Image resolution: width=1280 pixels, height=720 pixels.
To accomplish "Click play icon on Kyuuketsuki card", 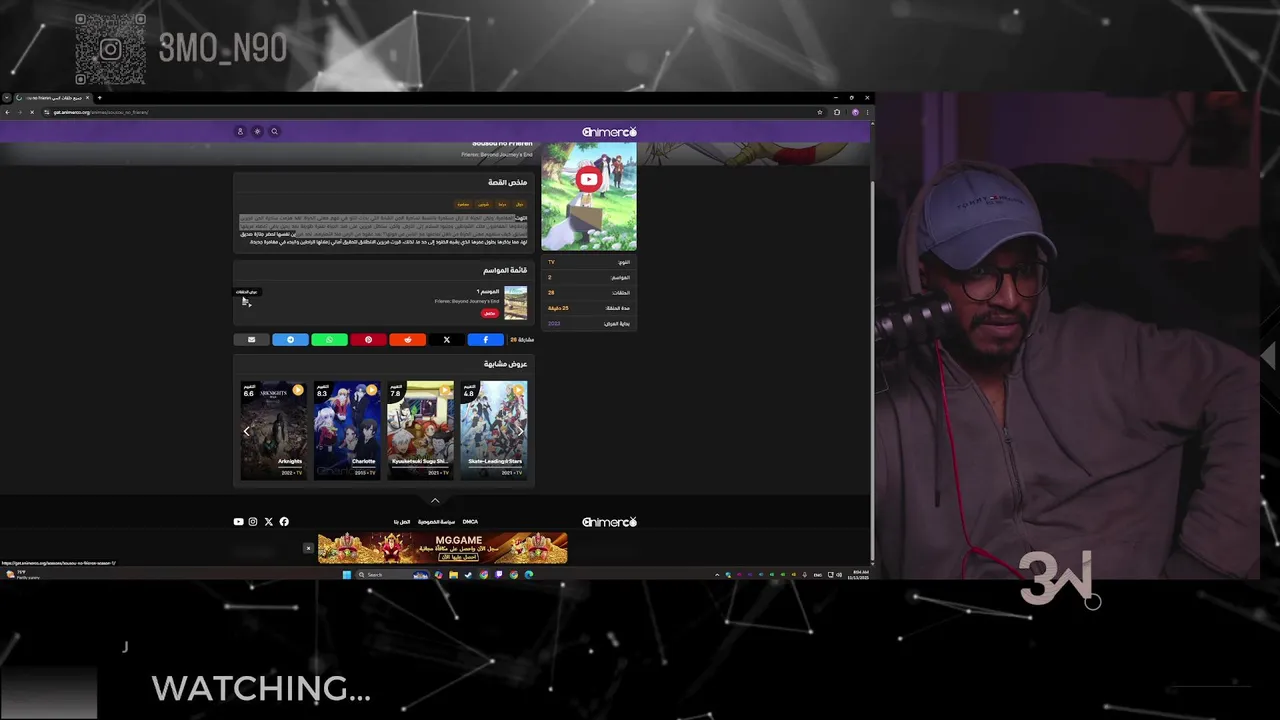I will tap(444, 390).
